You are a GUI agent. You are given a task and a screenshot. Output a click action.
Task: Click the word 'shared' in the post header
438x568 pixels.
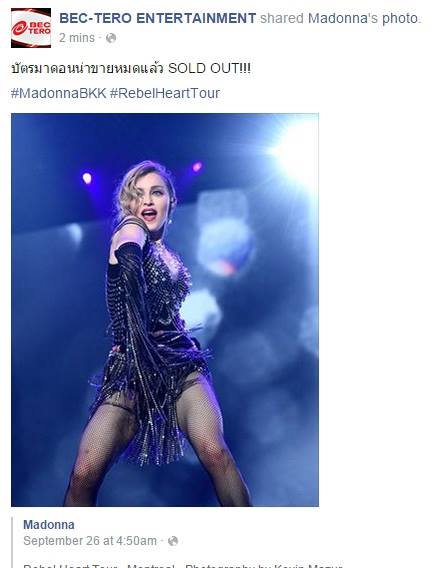coord(281,18)
